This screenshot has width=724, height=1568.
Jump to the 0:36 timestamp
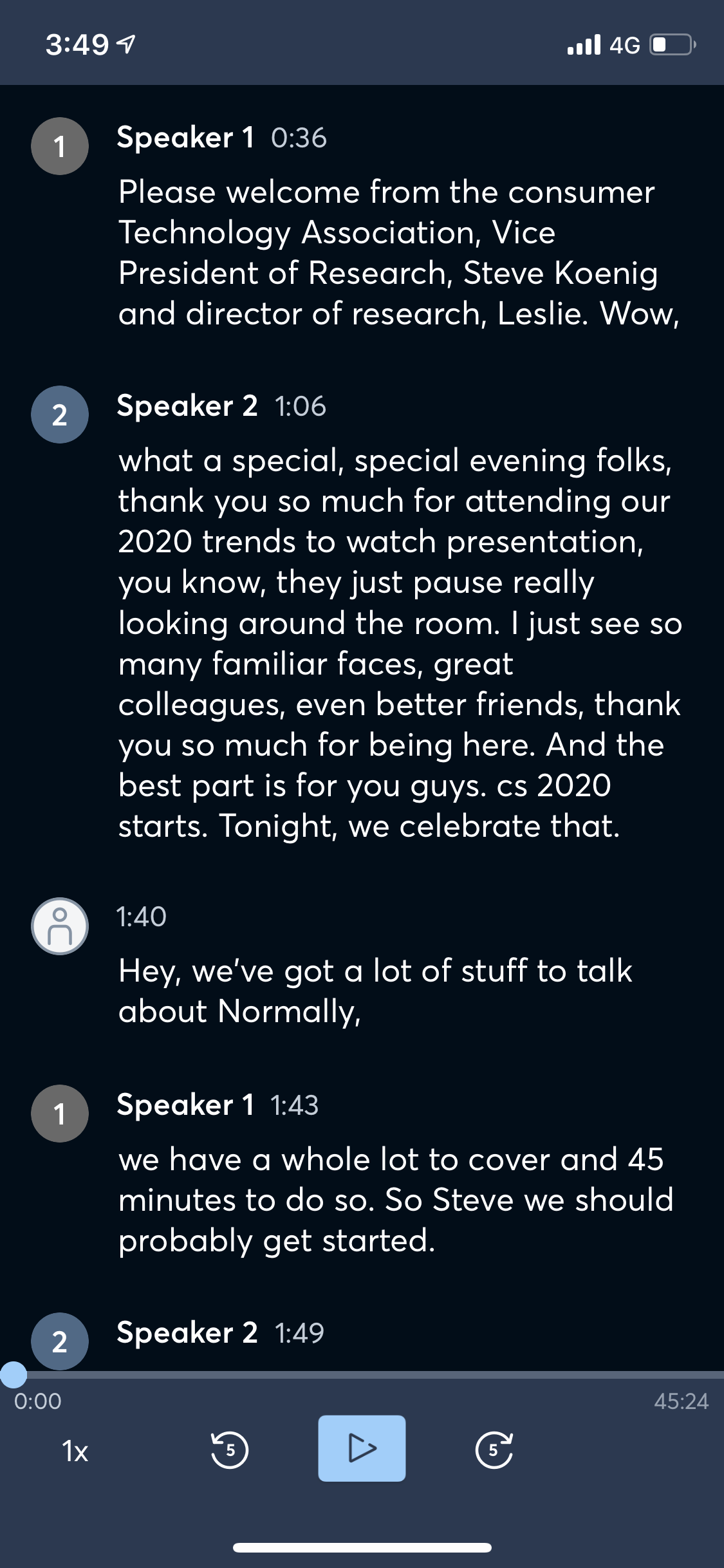pyautogui.click(x=299, y=138)
